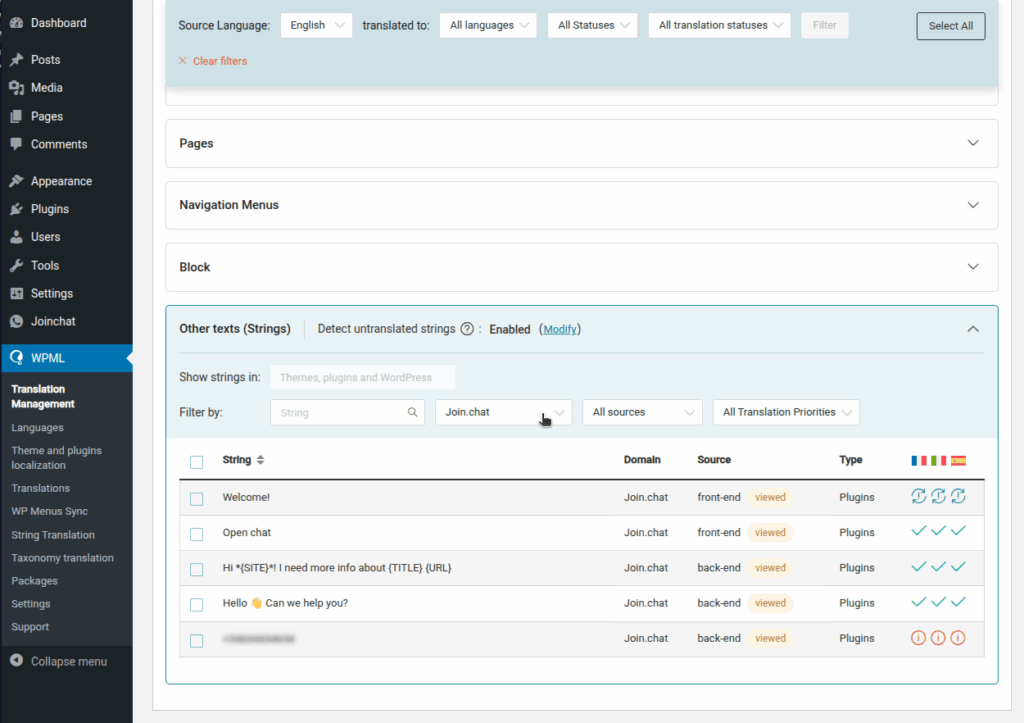Click the Select All button
The width and height of the screenshot is (1024, 723).
(950, 26)
